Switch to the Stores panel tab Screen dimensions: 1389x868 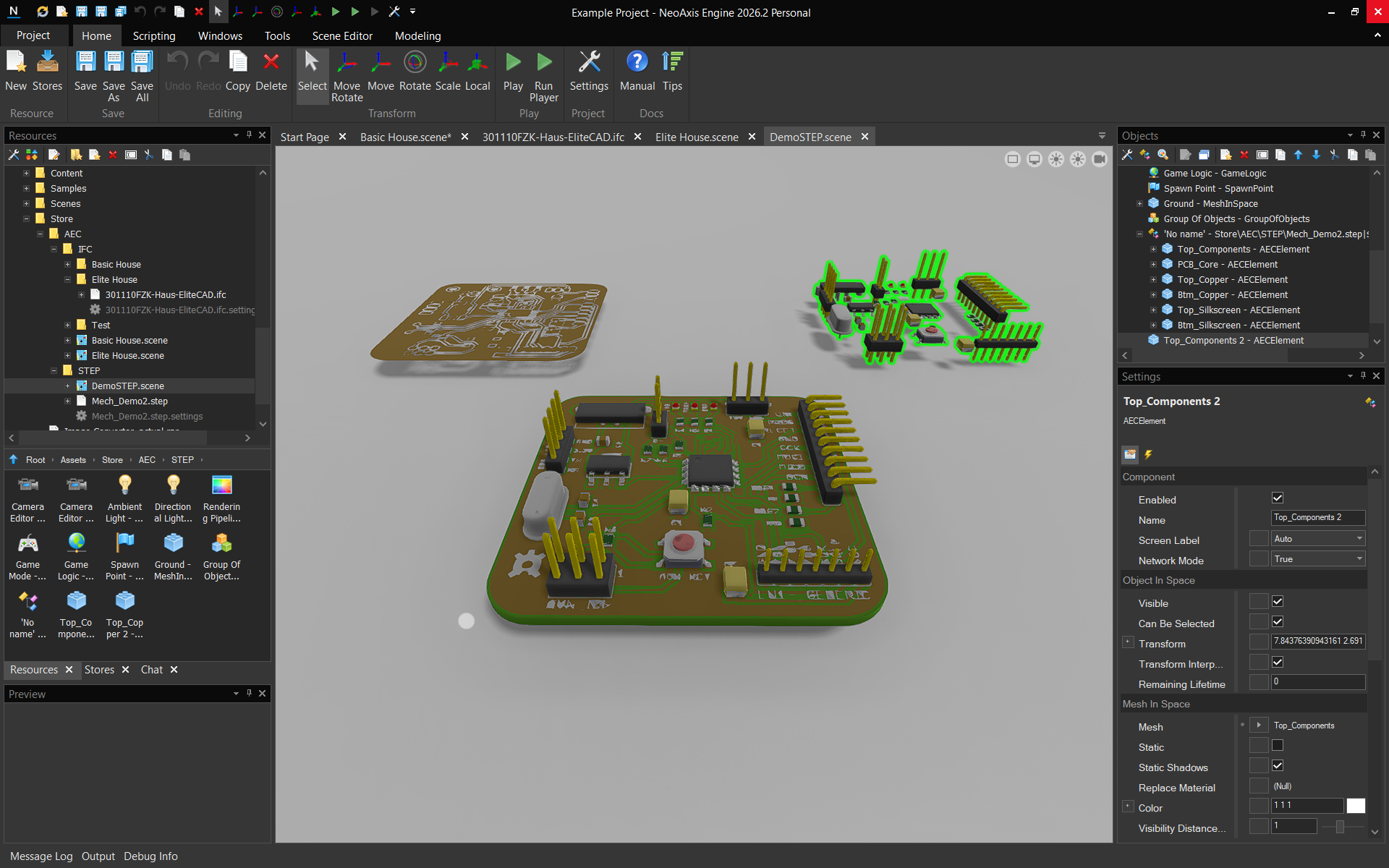click(x=99, y=670)
